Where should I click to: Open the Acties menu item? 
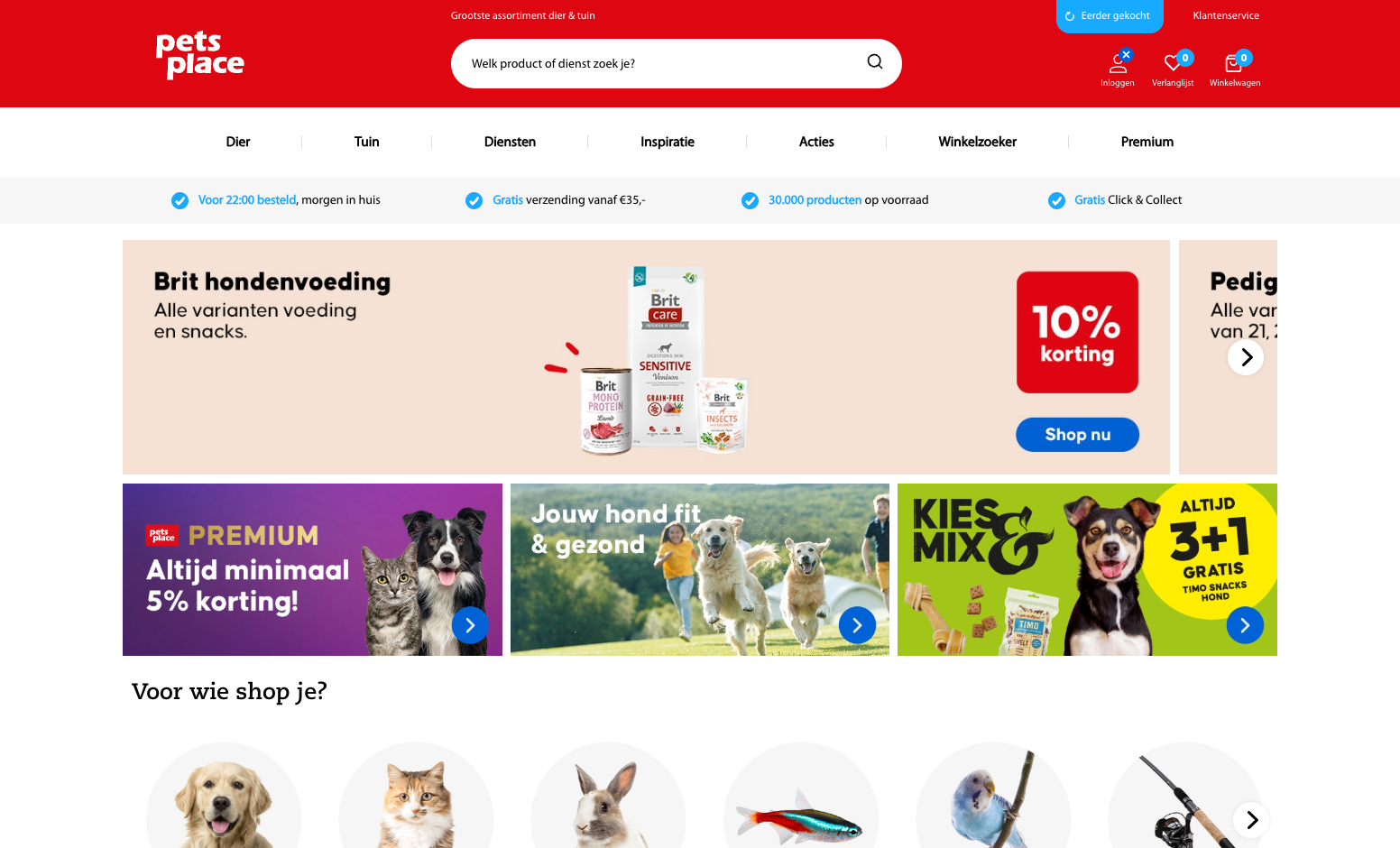click(816, 142)
